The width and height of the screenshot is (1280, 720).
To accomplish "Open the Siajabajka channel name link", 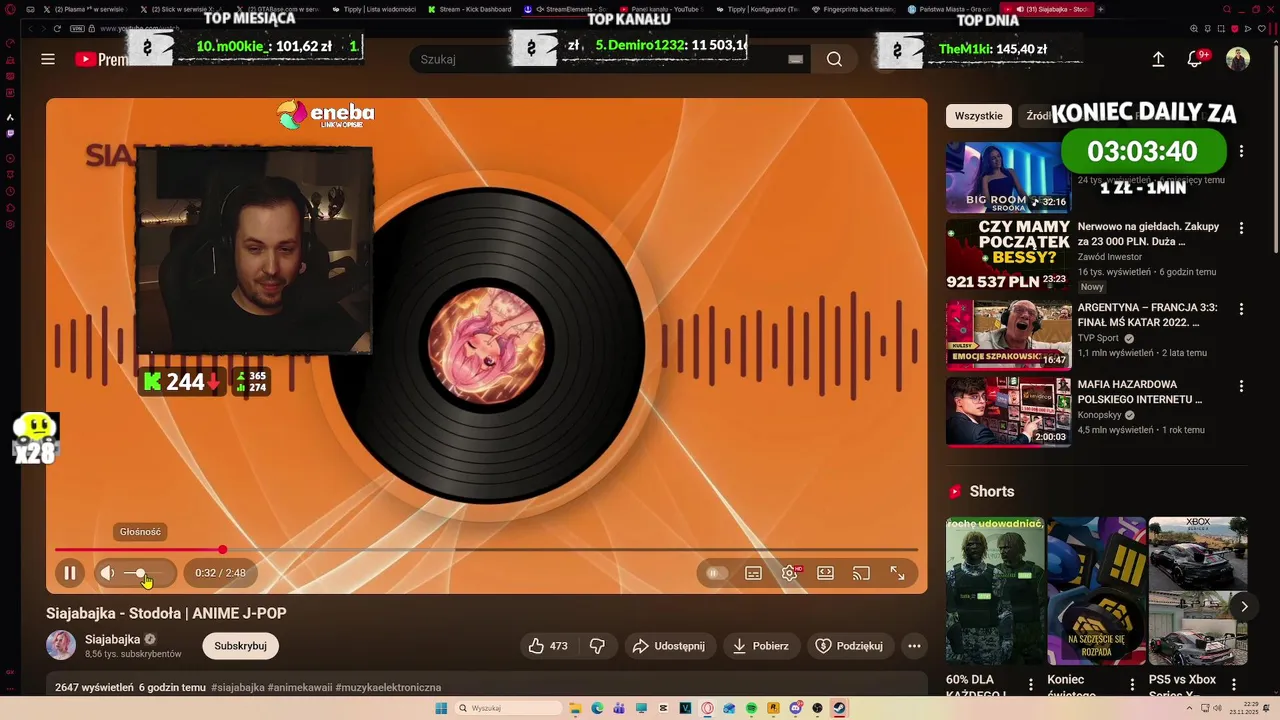I will tap(112, 639).
